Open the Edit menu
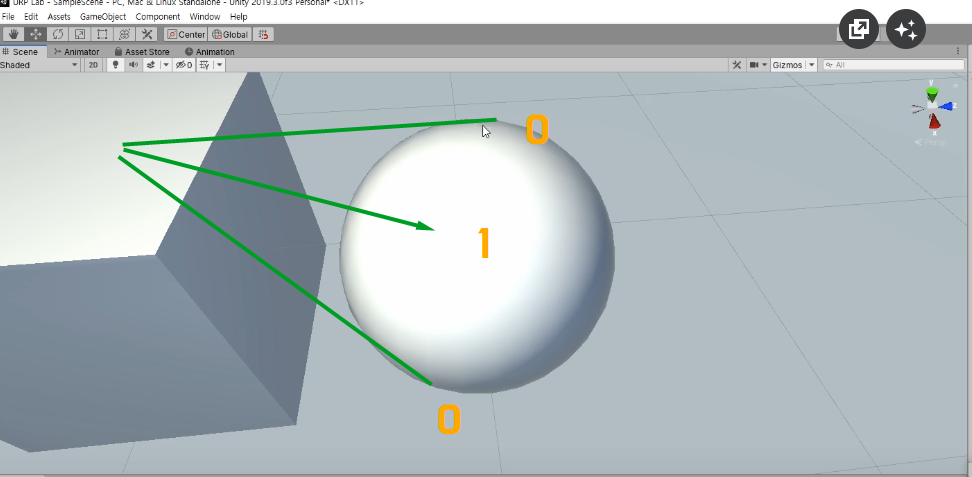 click(x=31, y=17)
